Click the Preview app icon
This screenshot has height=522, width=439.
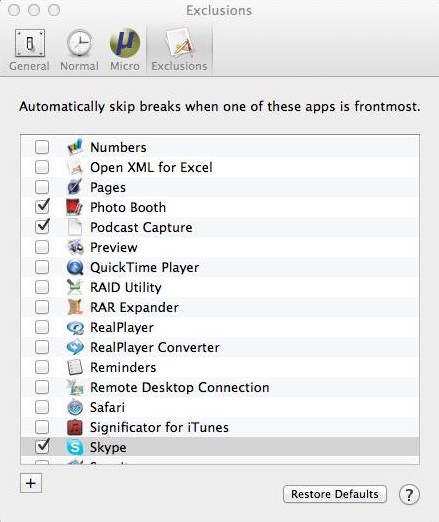pos(75,247)
